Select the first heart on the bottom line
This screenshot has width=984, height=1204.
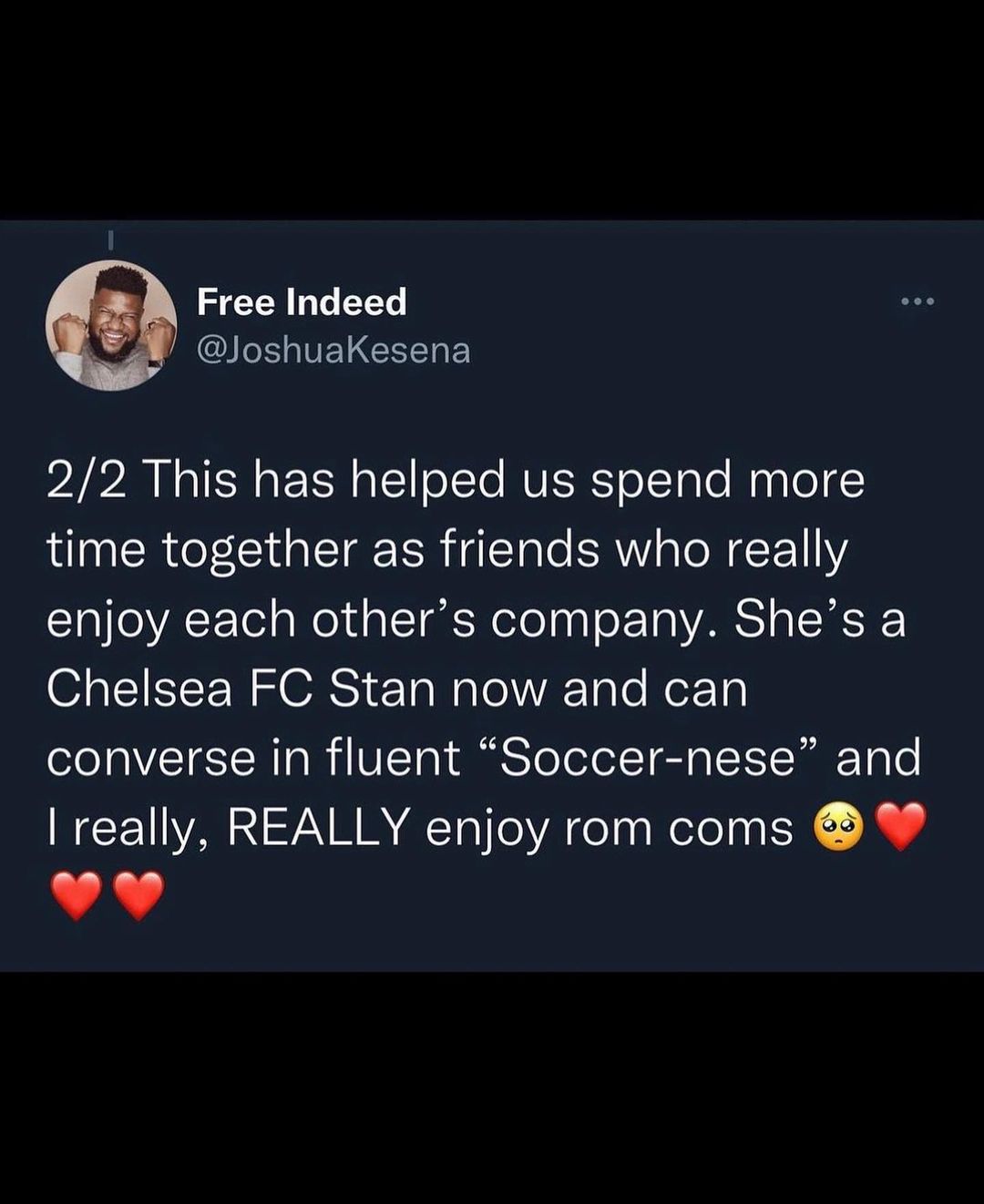[77, 895]
